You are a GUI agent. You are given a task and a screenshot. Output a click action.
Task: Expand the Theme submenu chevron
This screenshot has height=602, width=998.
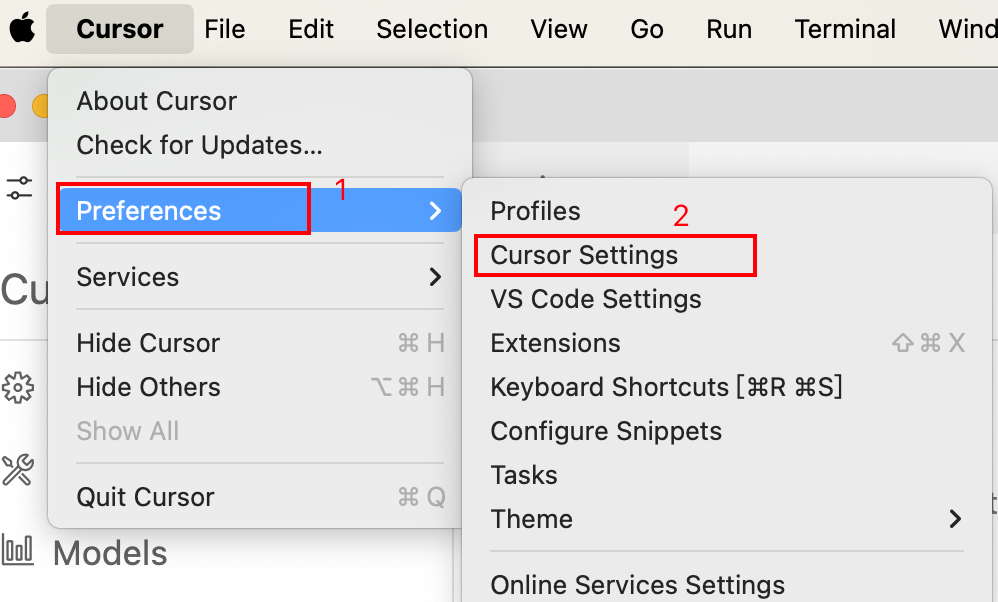(955, 519)
